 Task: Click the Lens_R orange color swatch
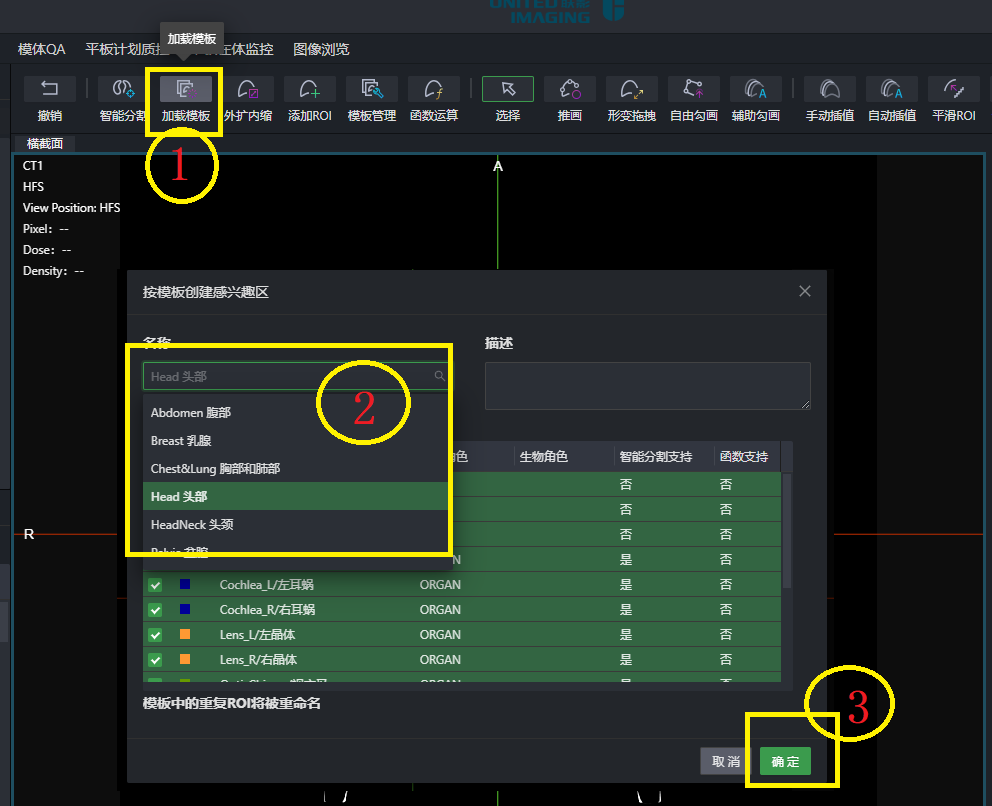click(x=185, y=659)
